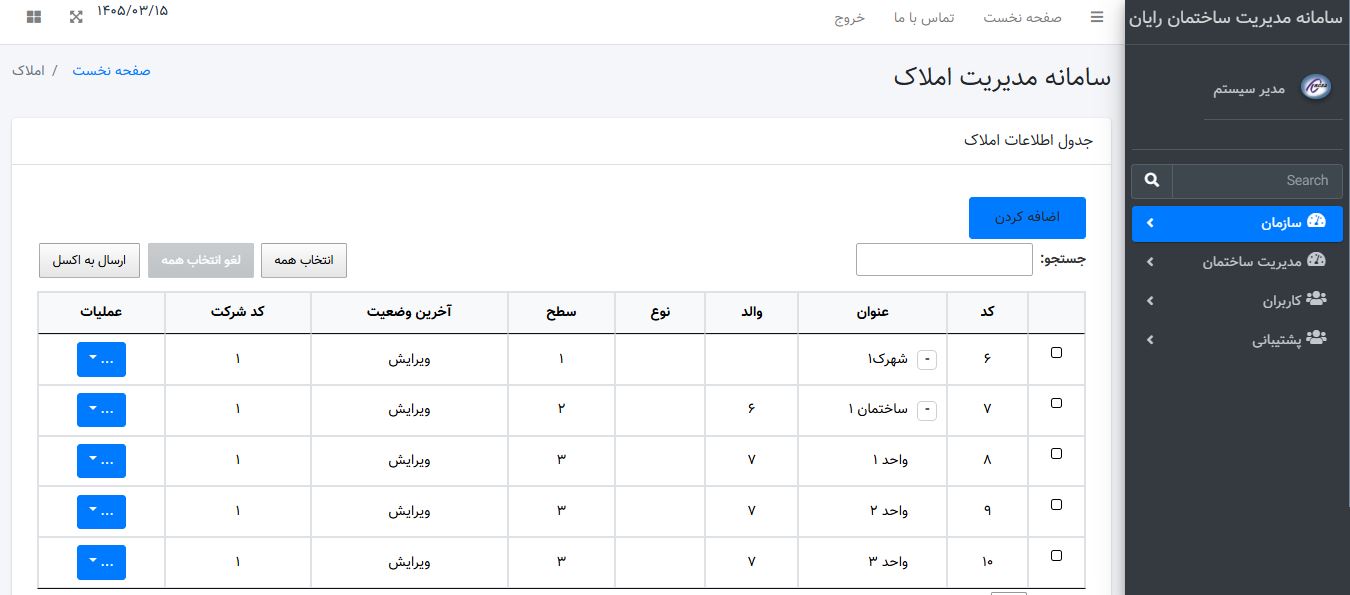
Task: Click the users icon beside پشتیبانی
Action: point(1316,339)
